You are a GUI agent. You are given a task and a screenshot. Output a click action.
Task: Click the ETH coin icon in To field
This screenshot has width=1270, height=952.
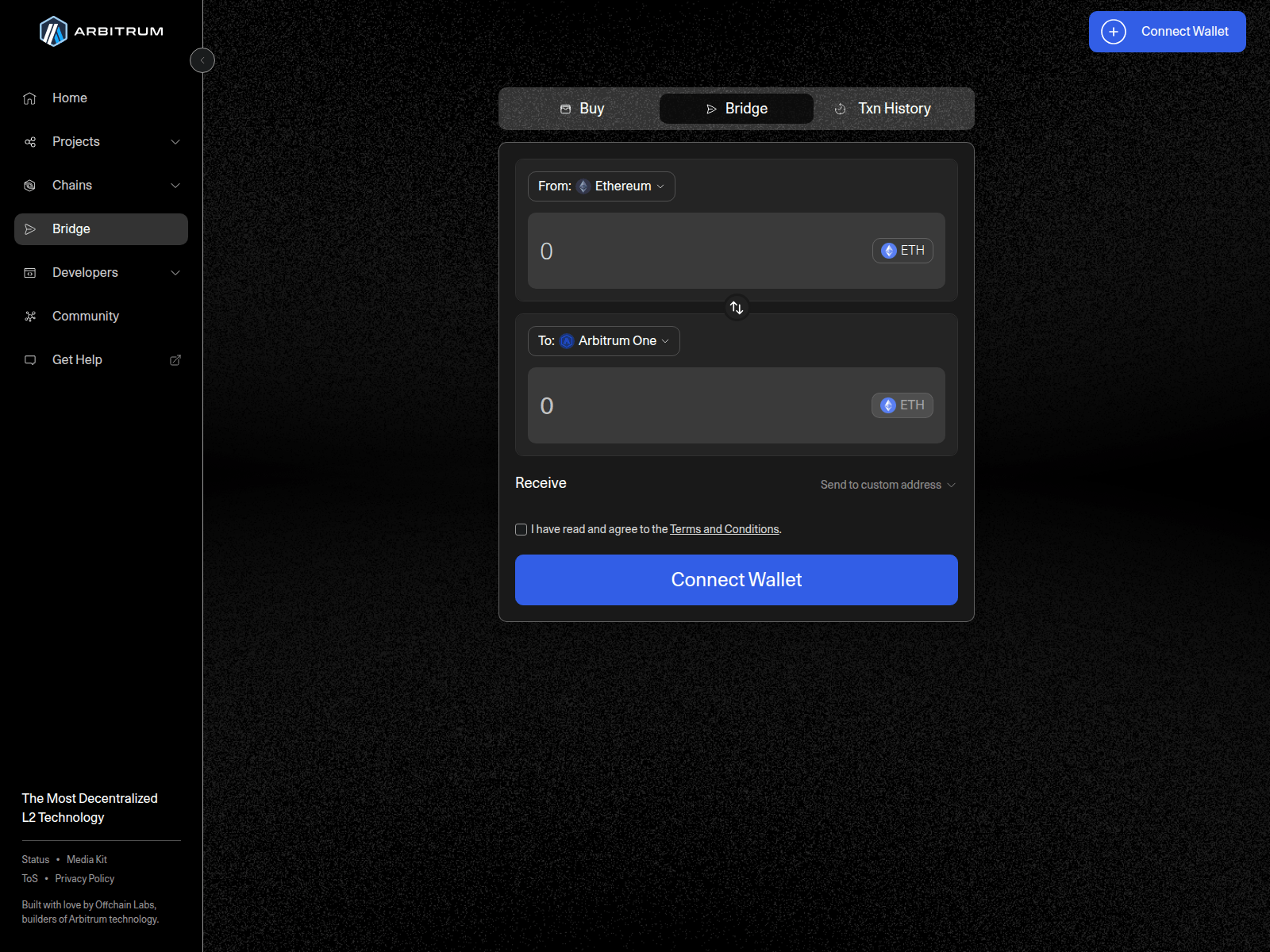pos(888,405)
